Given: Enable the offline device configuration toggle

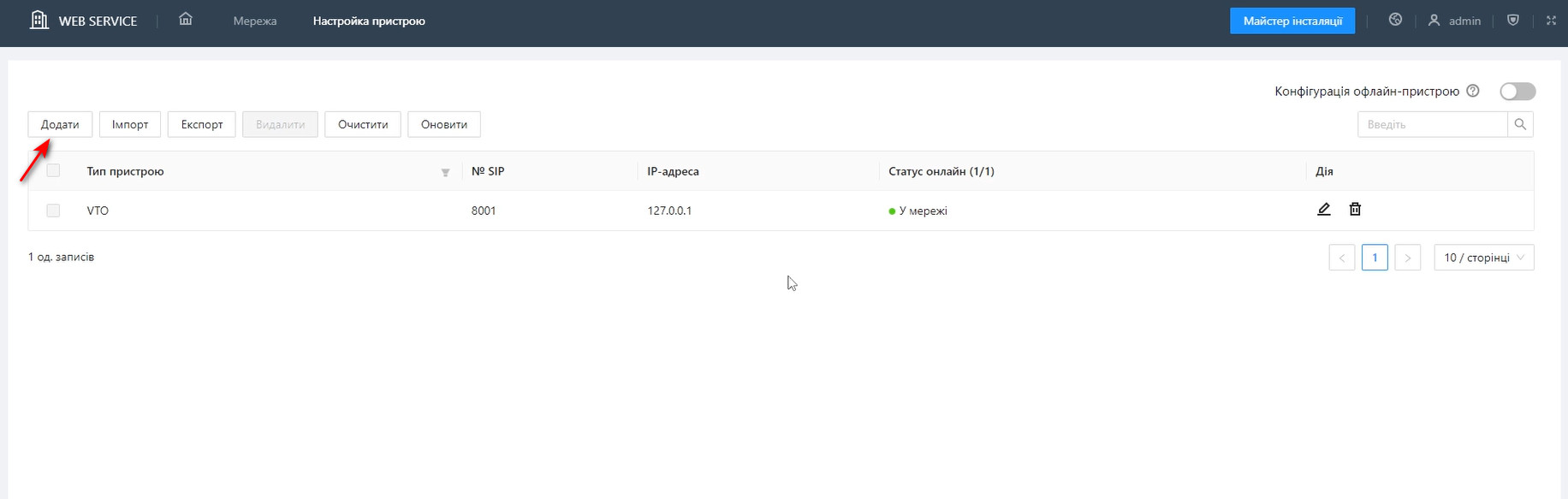Looking at the screenshot, I should click(1518, 92).
